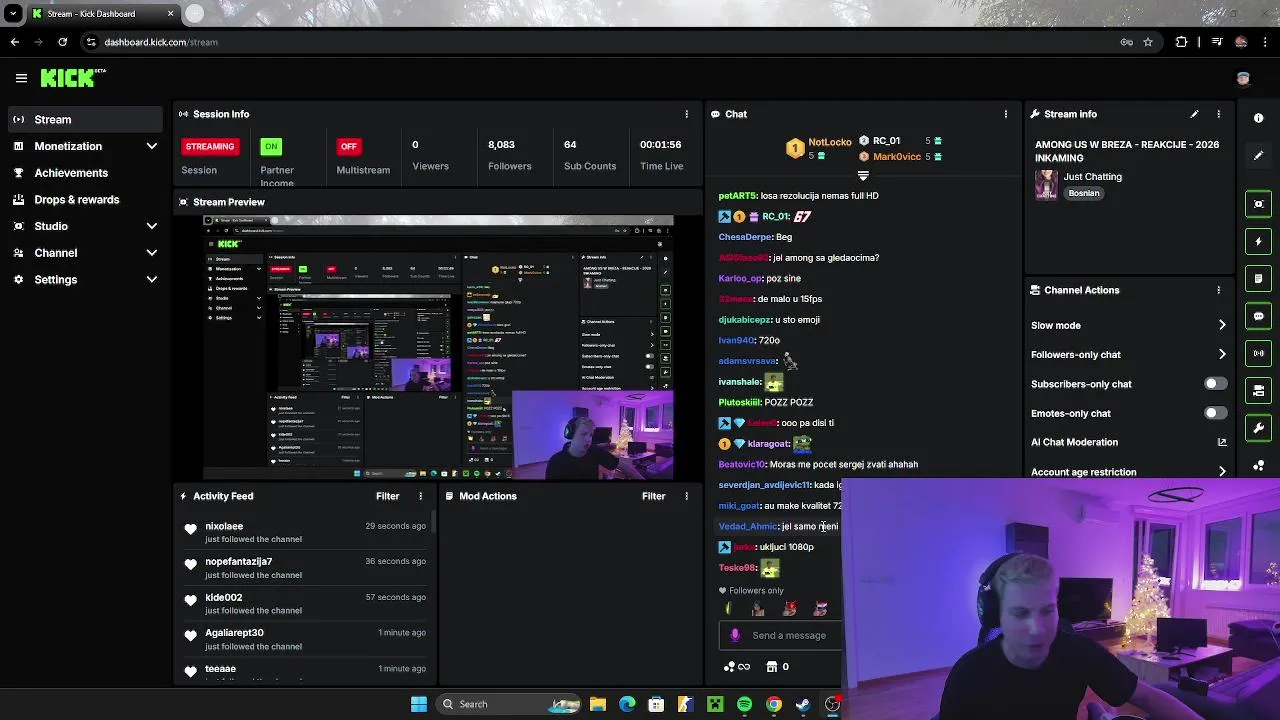Viewport: 1280px width, 720px height.
Task: Open Session Info three-dot options
Action: 686,114
